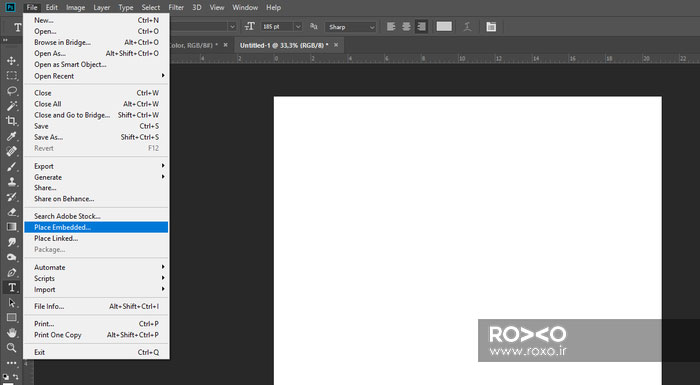Choose New from File menu

coord(96,20)
